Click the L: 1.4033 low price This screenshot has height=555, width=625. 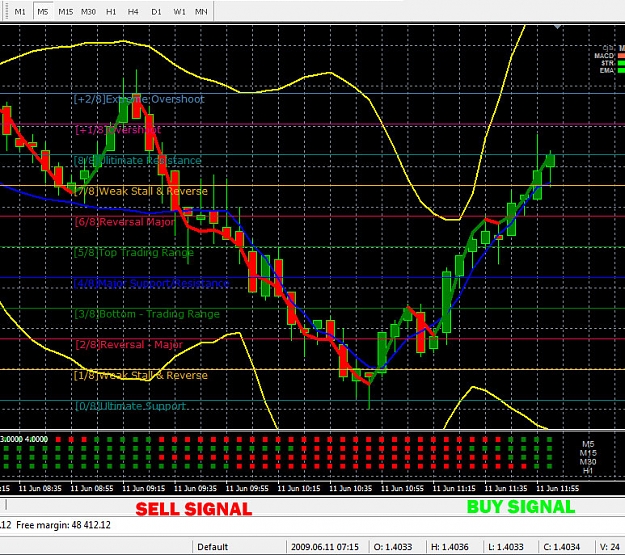coord(506,547)
